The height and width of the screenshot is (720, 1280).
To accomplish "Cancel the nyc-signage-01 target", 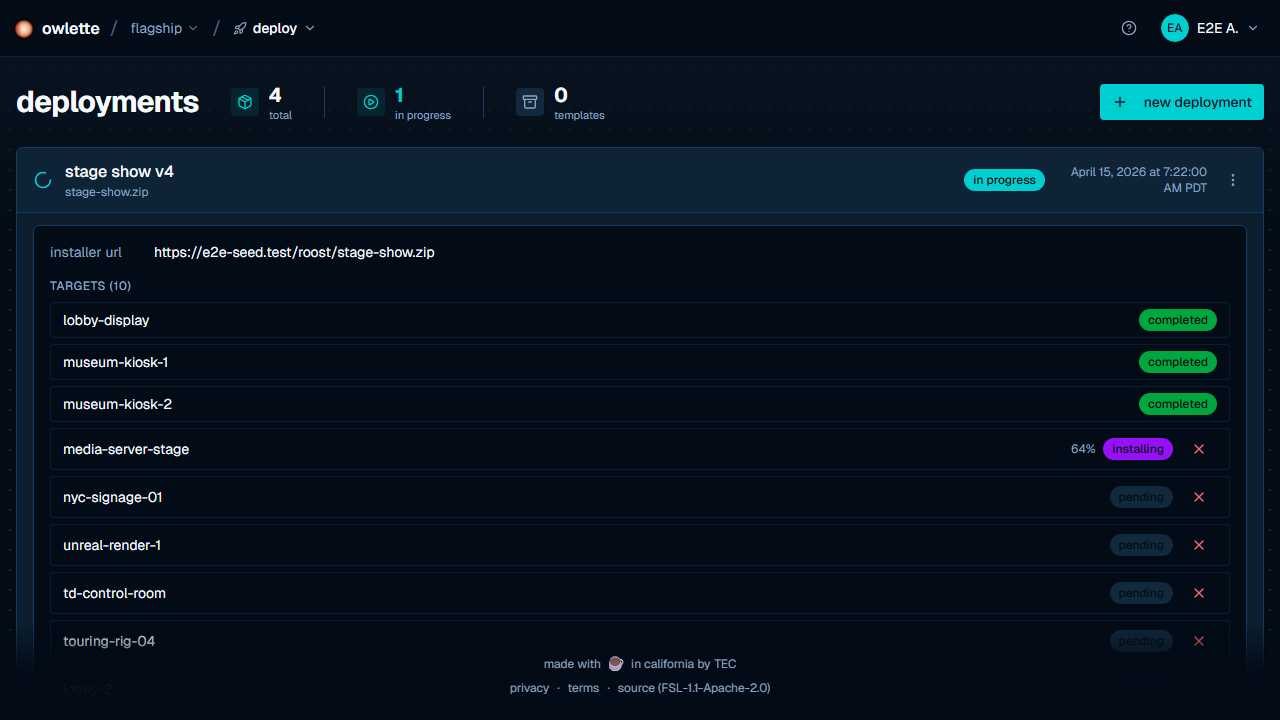I will pyautogui.click(x=1199, y=497).
